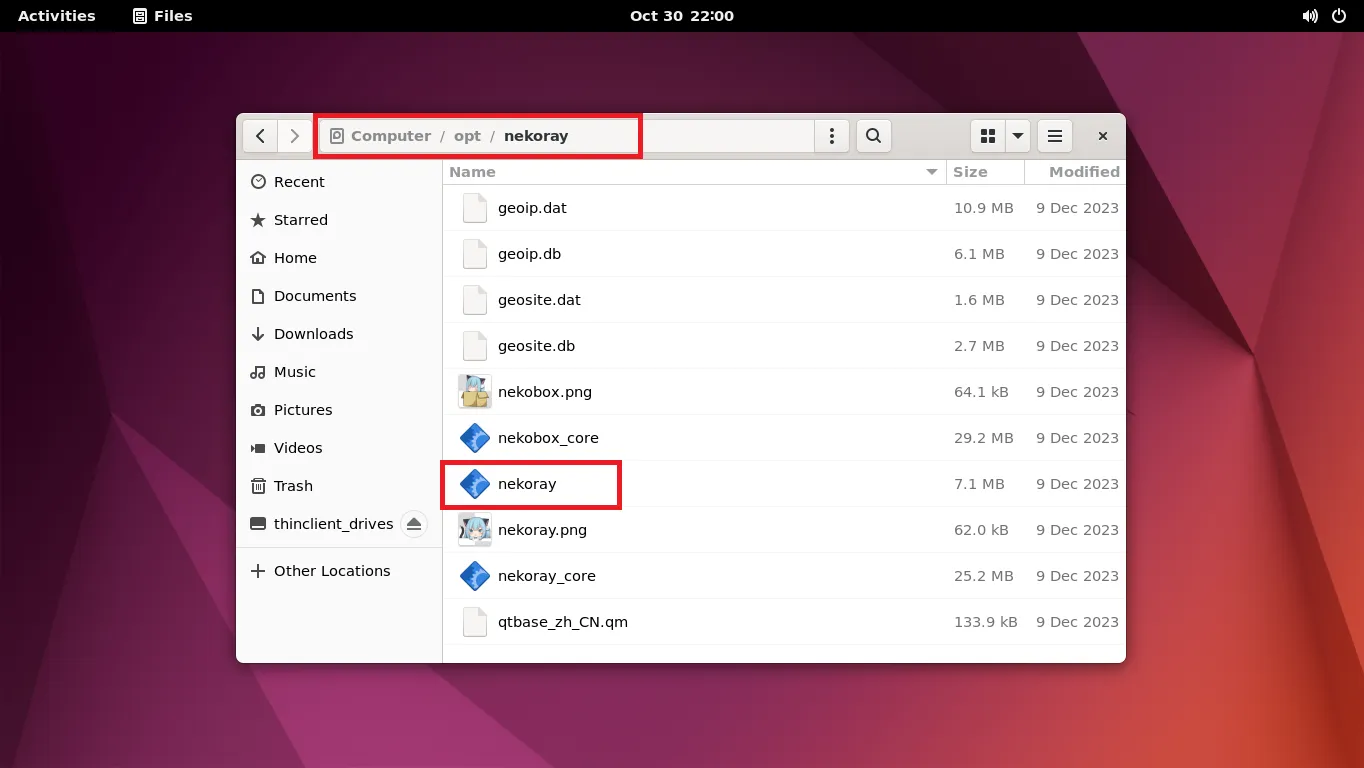Select the nekoray.png file name
1364x768 pixels.
542,530
